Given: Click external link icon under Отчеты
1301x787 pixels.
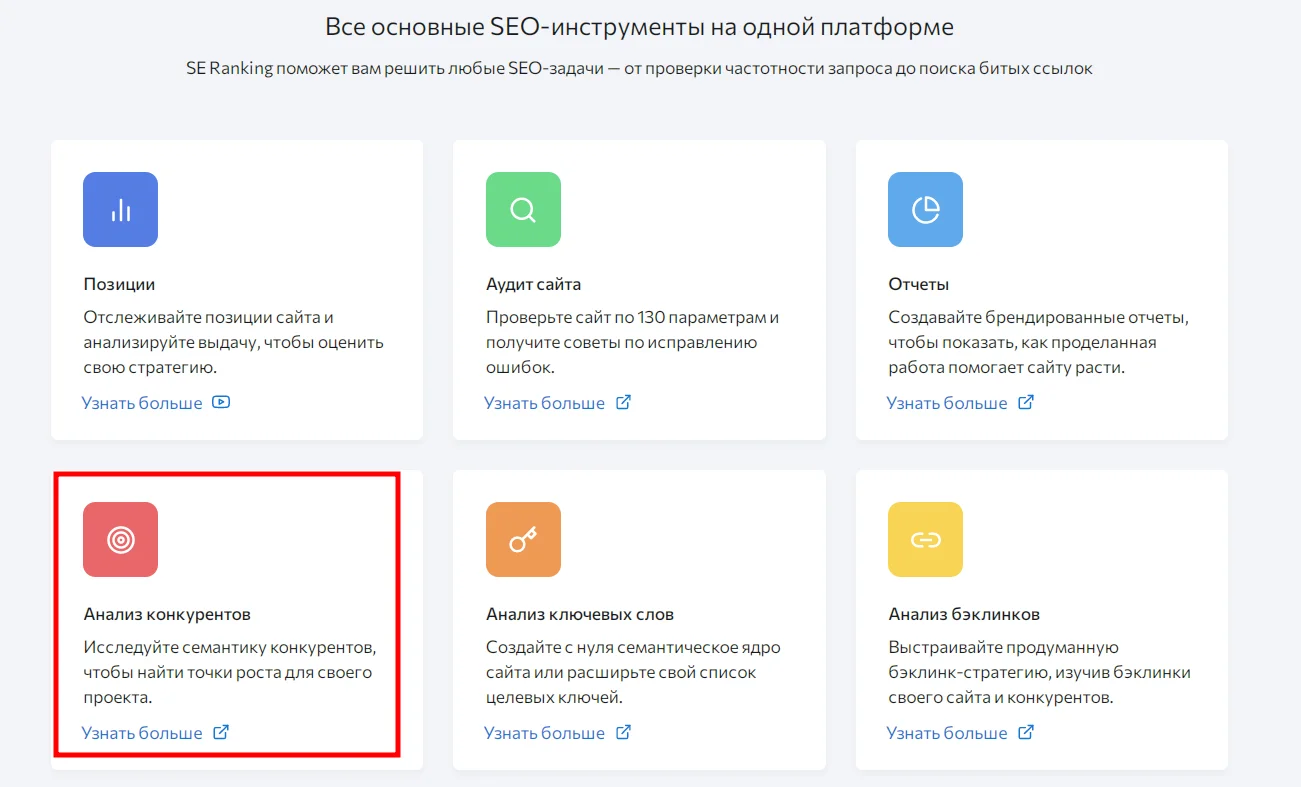Looking at the screenshot, I should [x=1025, y=403].
